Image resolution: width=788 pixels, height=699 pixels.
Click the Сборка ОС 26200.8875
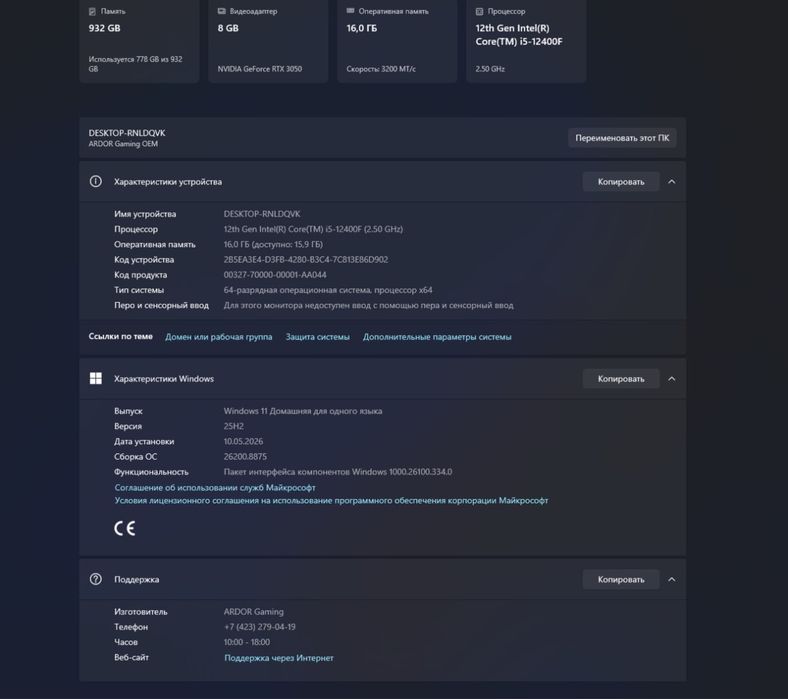245,456
